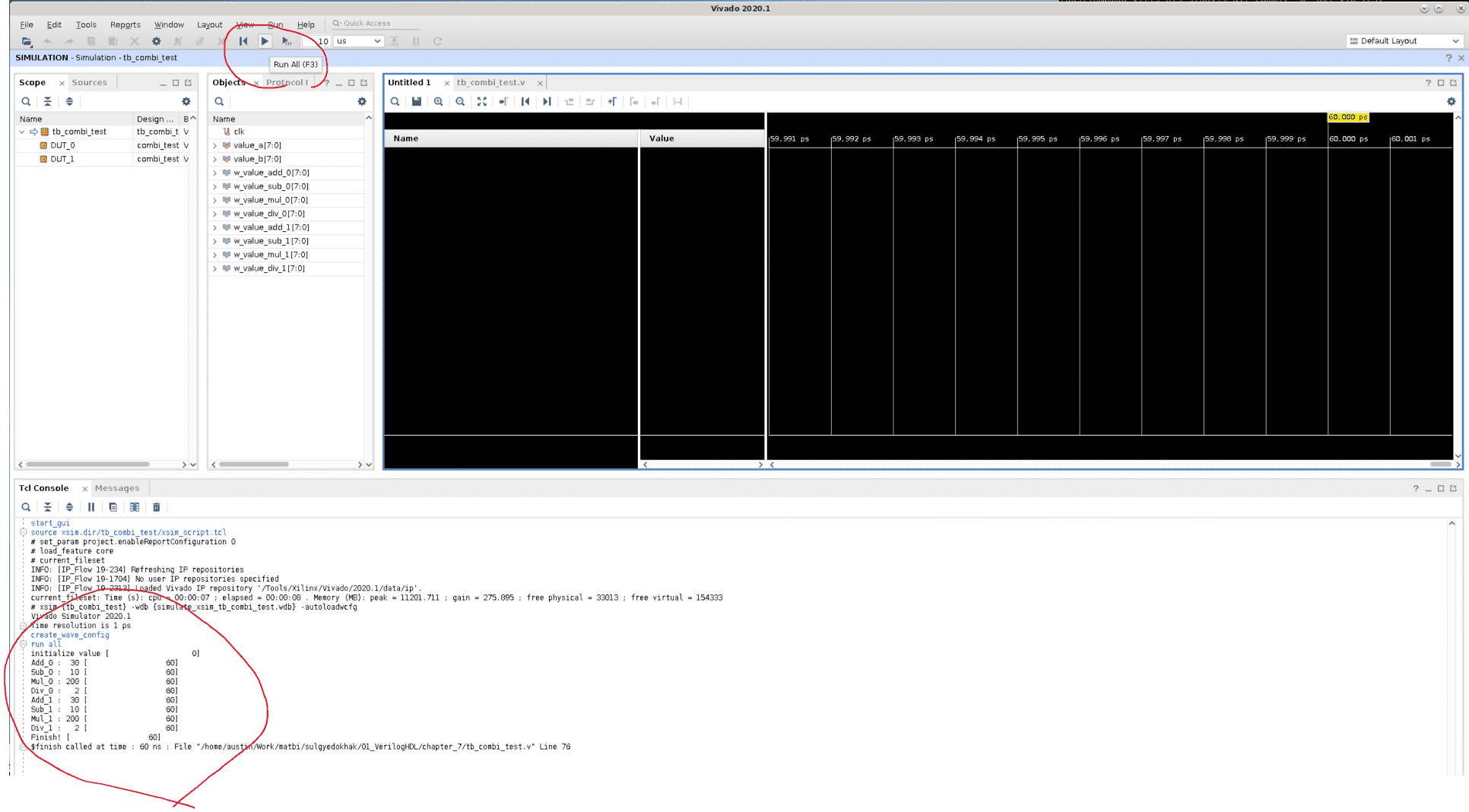Select the DUT_0 instance in Scope
This screenshot has width=1469, height=812.
(62, 145)
